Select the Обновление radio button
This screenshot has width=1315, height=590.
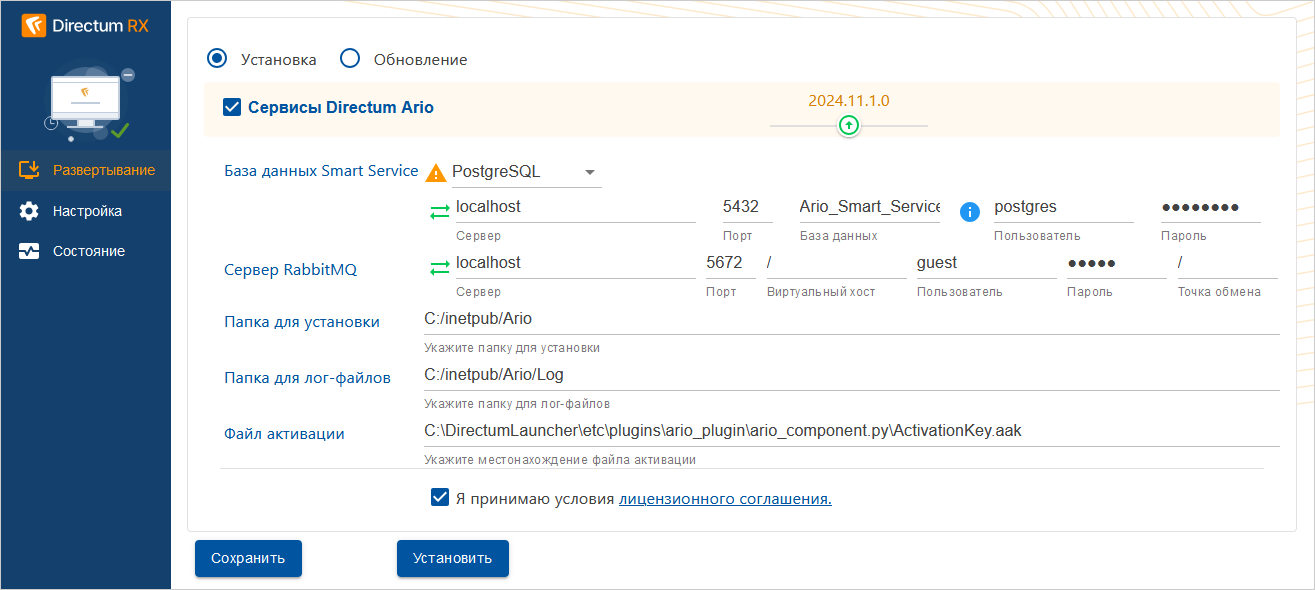[x=350, y=58]
